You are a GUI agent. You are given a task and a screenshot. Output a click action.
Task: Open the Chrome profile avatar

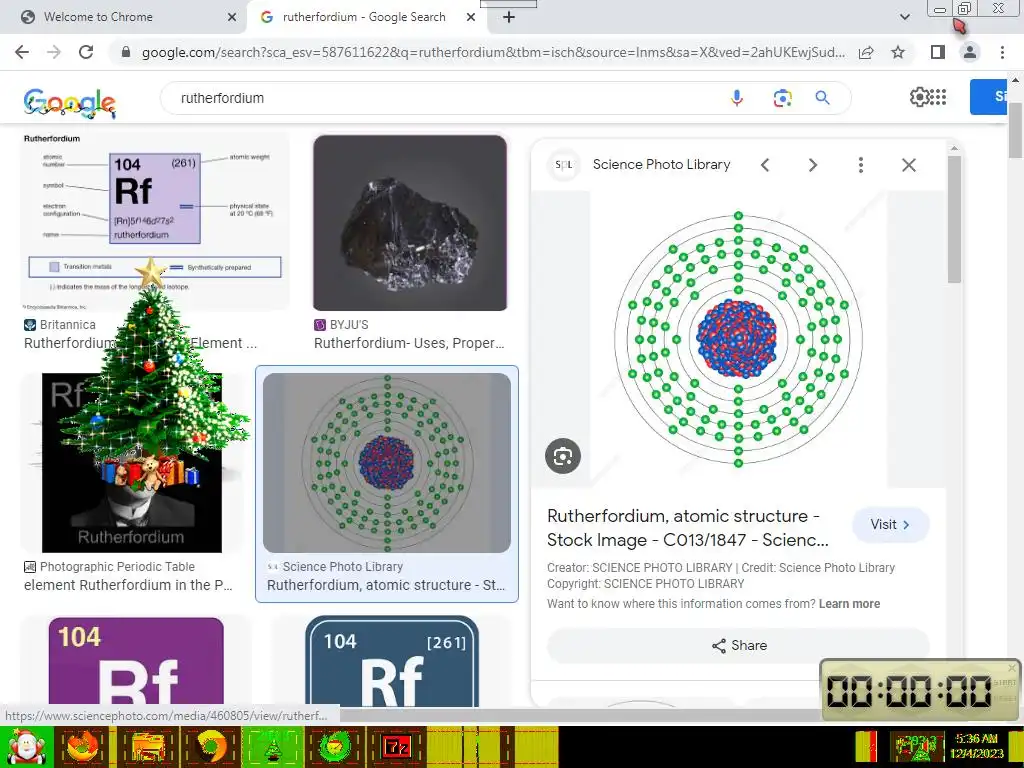click(x=970, y=52)
